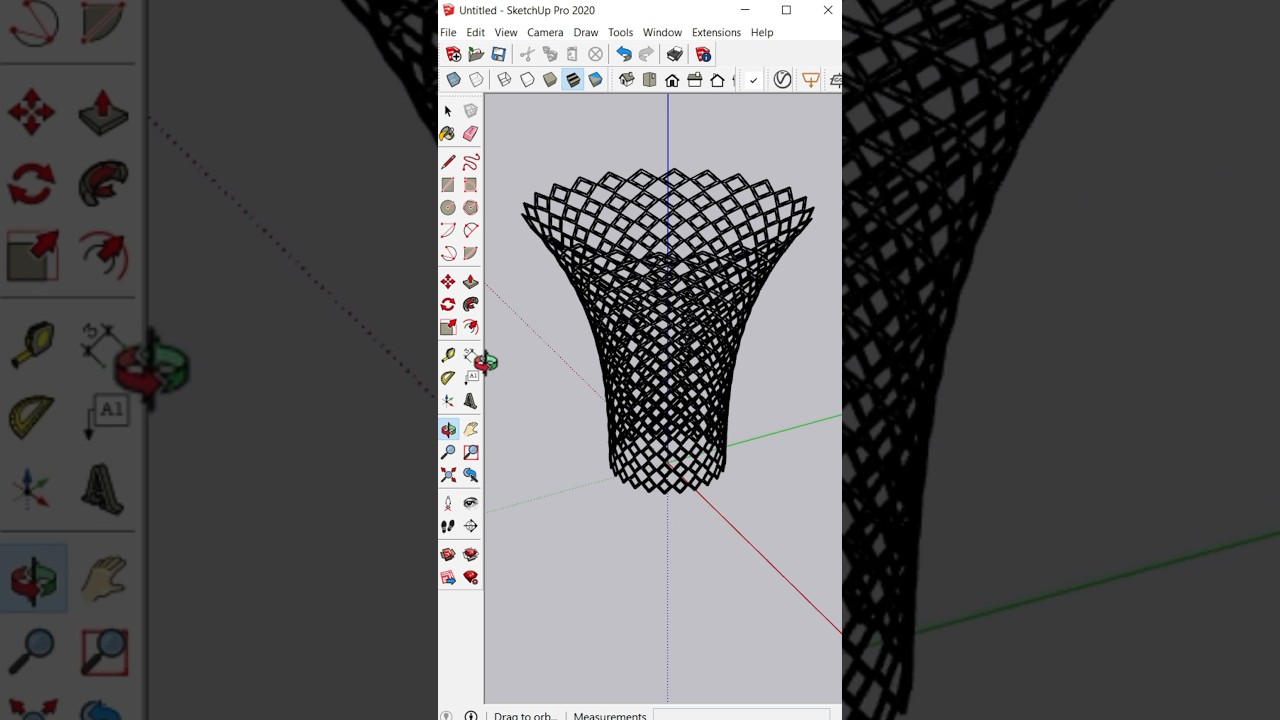
Task: Switch to Wireframe style
Action: tap(505, 80)
